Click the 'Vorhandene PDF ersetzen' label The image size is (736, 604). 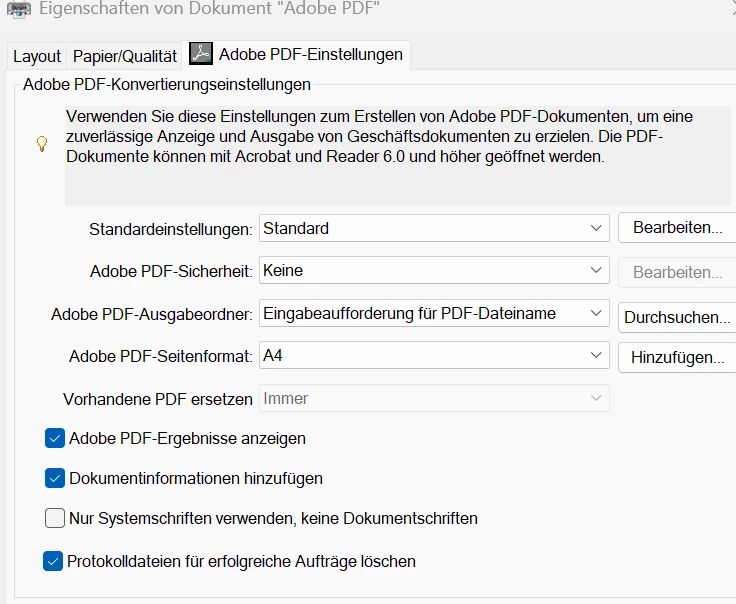click(158, 399)
